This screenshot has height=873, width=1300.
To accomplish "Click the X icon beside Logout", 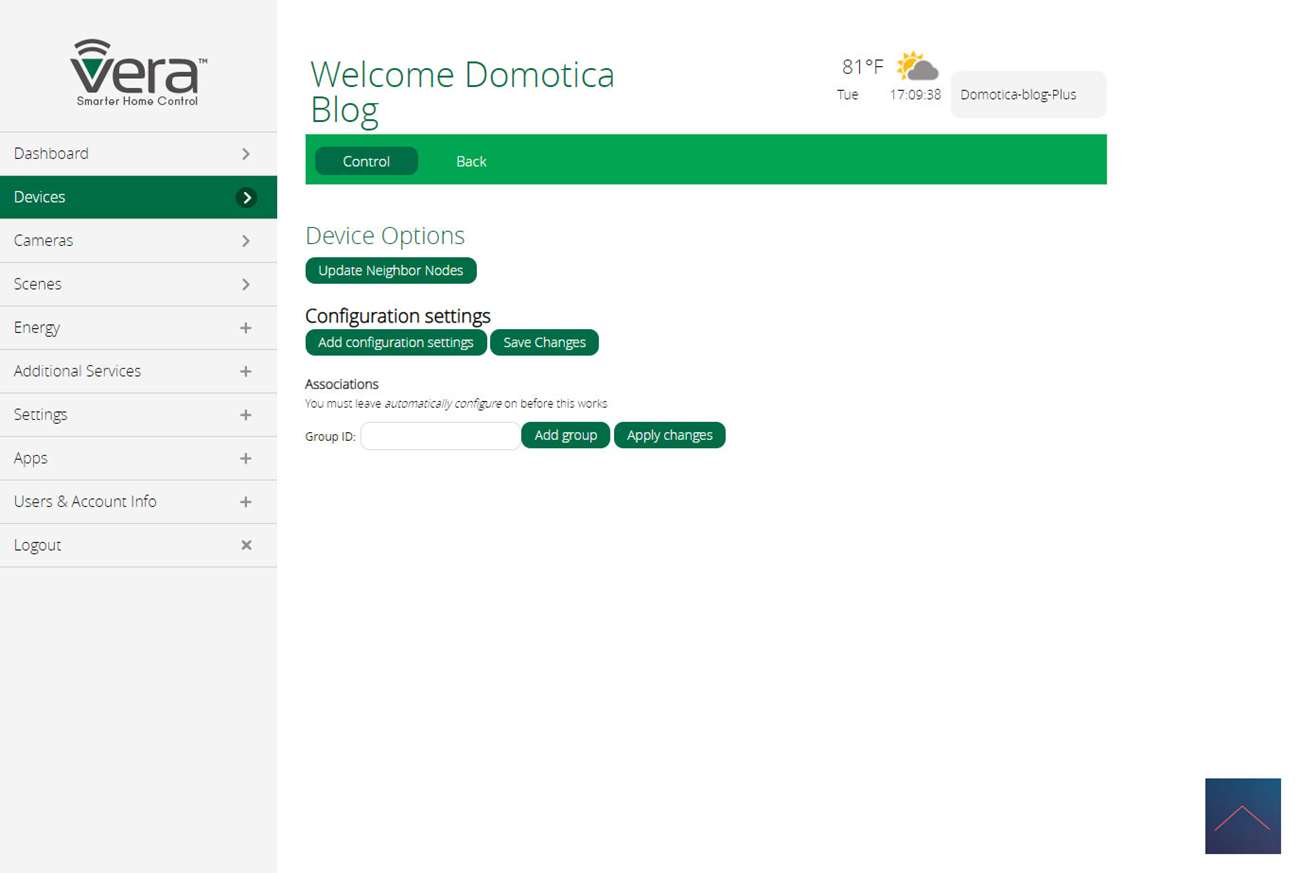I will coord(246,545).
